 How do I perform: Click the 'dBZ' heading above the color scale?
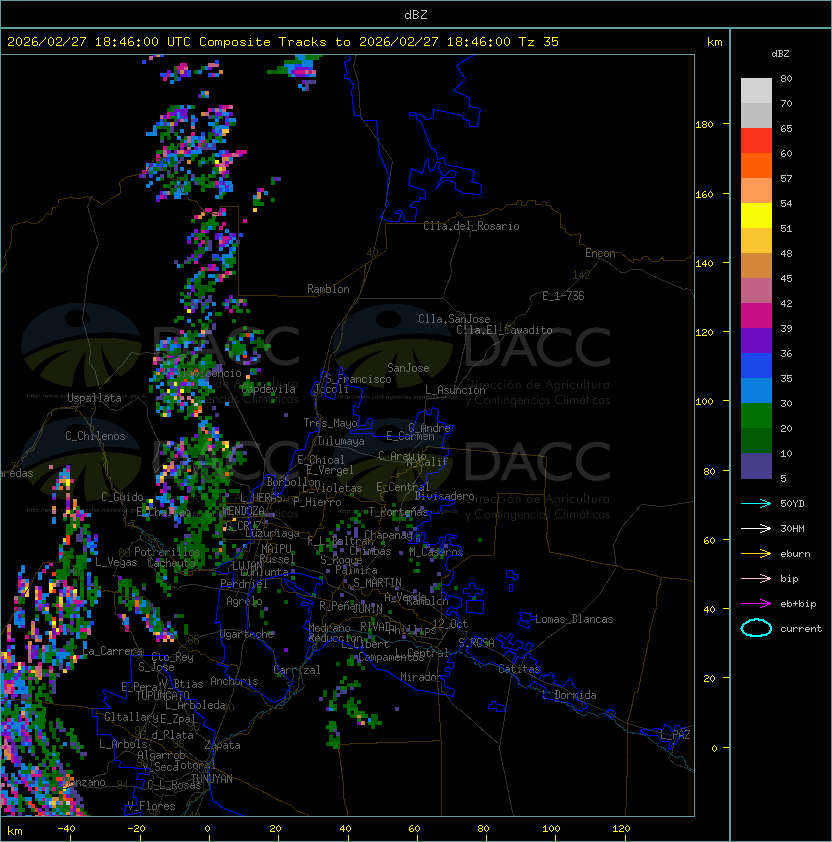[780, 54]
